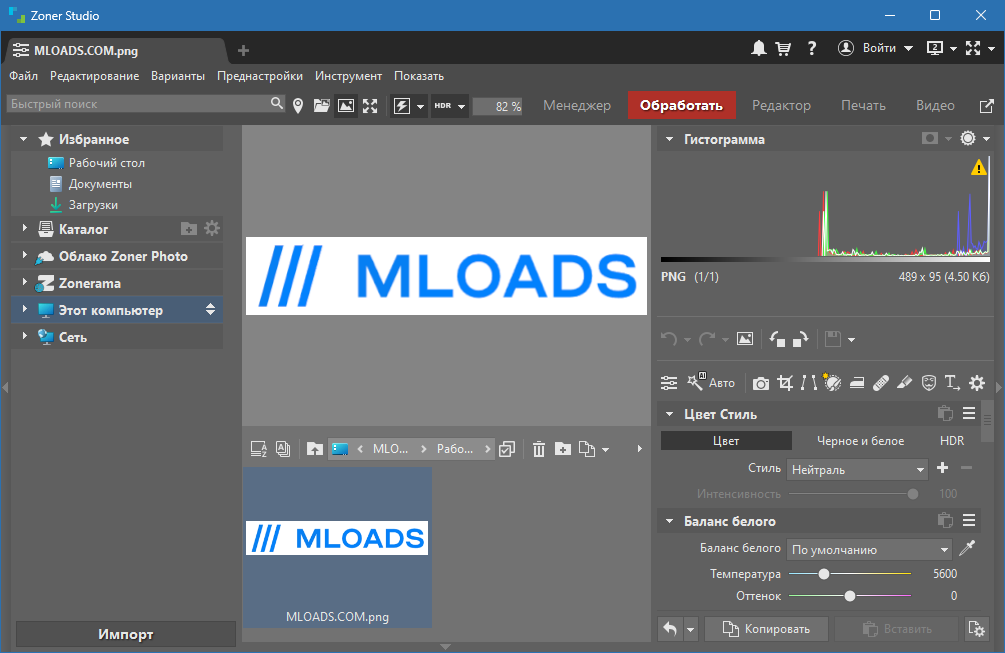
Task: Select the retouch bandage tool icon
Action: point(881,383)
